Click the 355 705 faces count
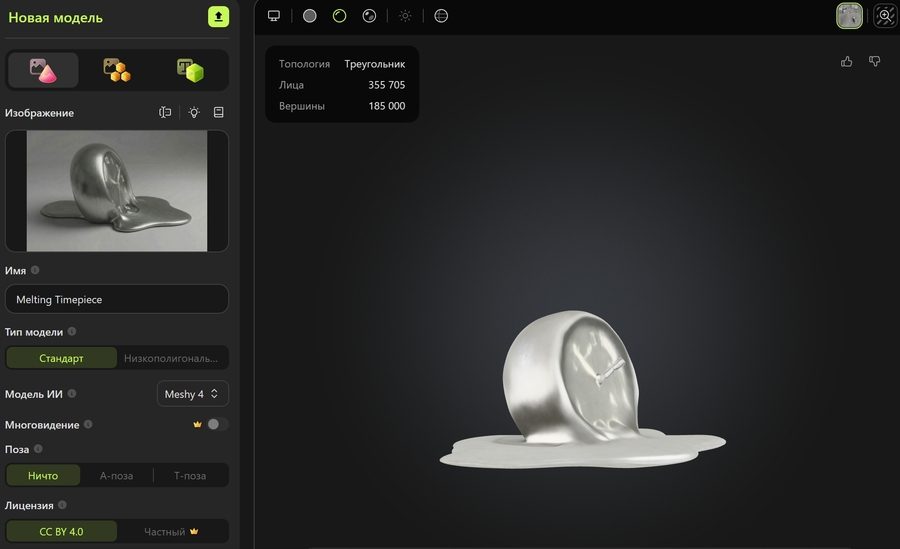Screen dimensions: 900x549 387,85
